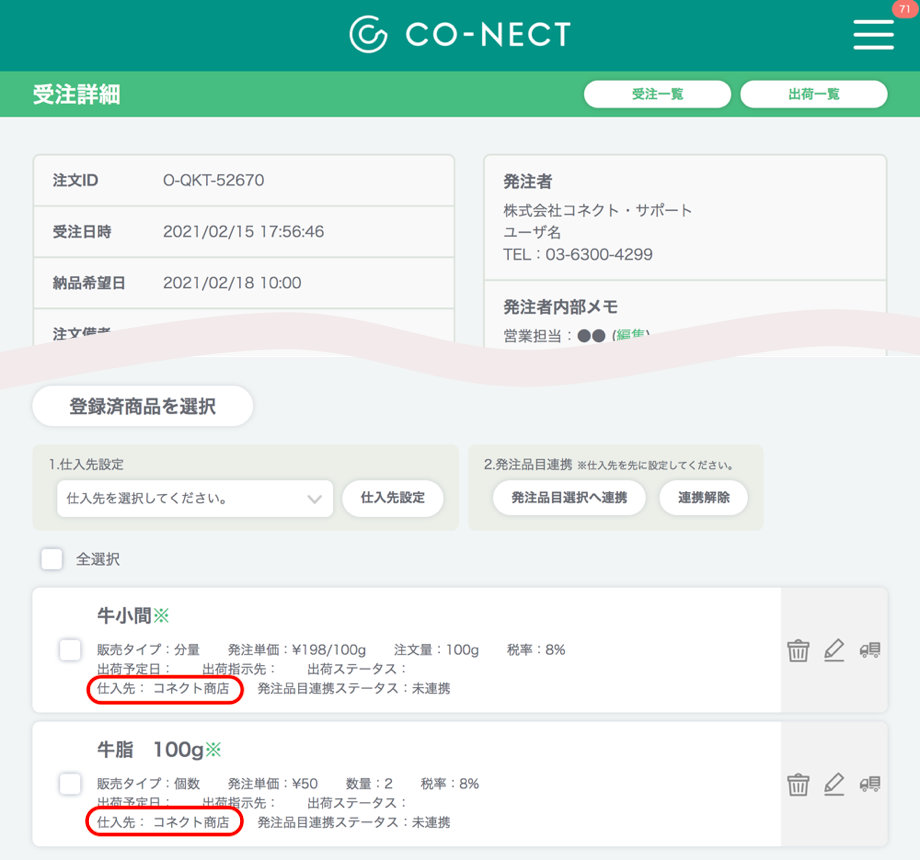
Task: Open the 仕入先を選択してください dropdown
Action: click(195, 498)
